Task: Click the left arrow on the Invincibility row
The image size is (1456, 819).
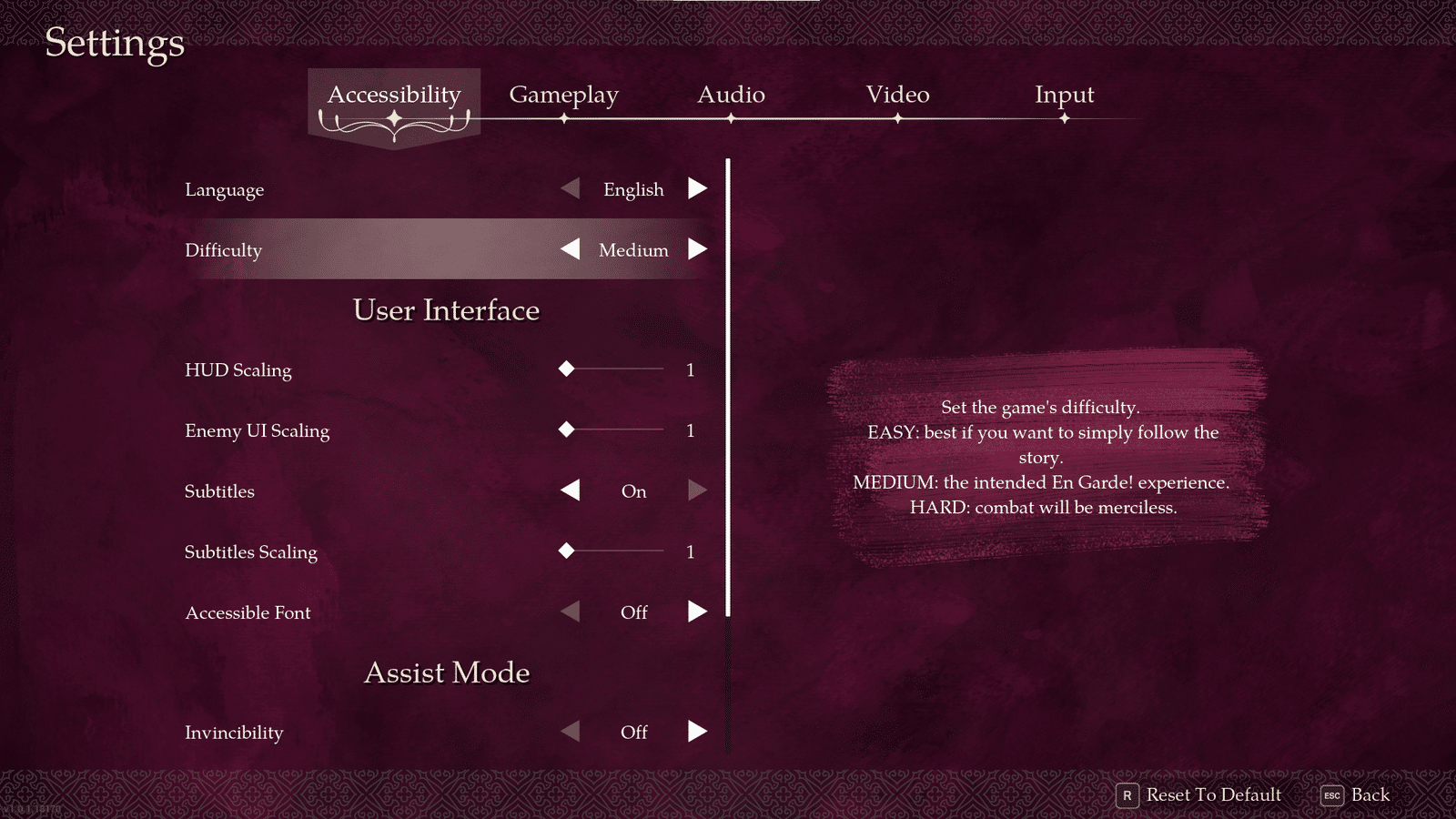Action: 571,732
